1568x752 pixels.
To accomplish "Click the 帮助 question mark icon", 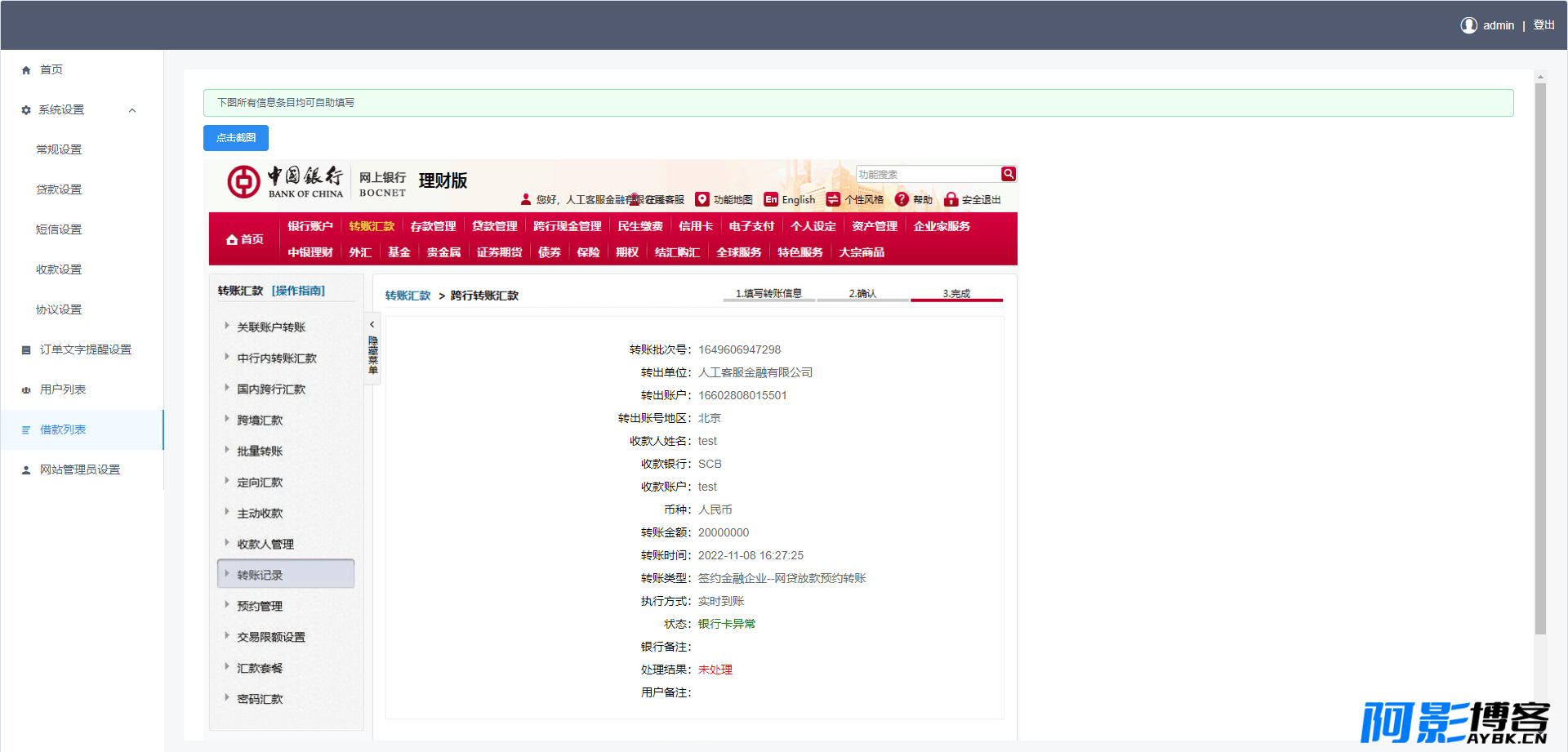I will click(x=902, y=199).
